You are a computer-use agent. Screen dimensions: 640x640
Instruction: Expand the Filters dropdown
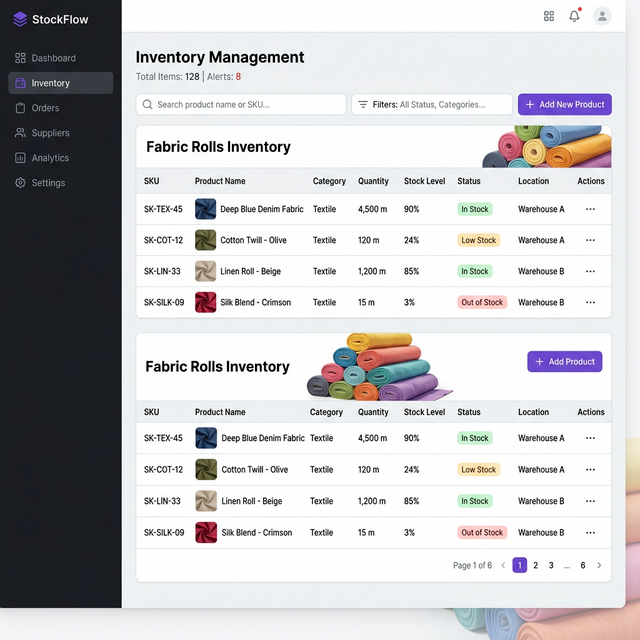pyautogui.click(x=431, y=104)
